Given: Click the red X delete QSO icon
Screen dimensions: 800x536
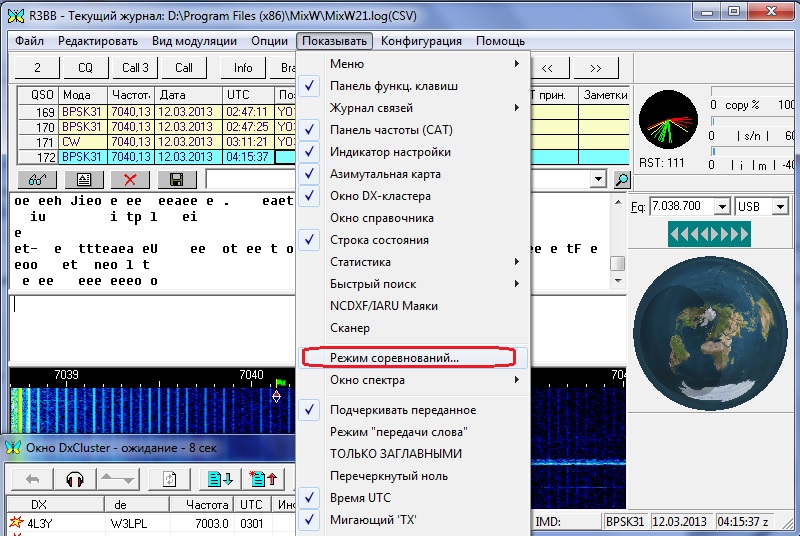Looking at the screenshot, I should tap(130, 180).
